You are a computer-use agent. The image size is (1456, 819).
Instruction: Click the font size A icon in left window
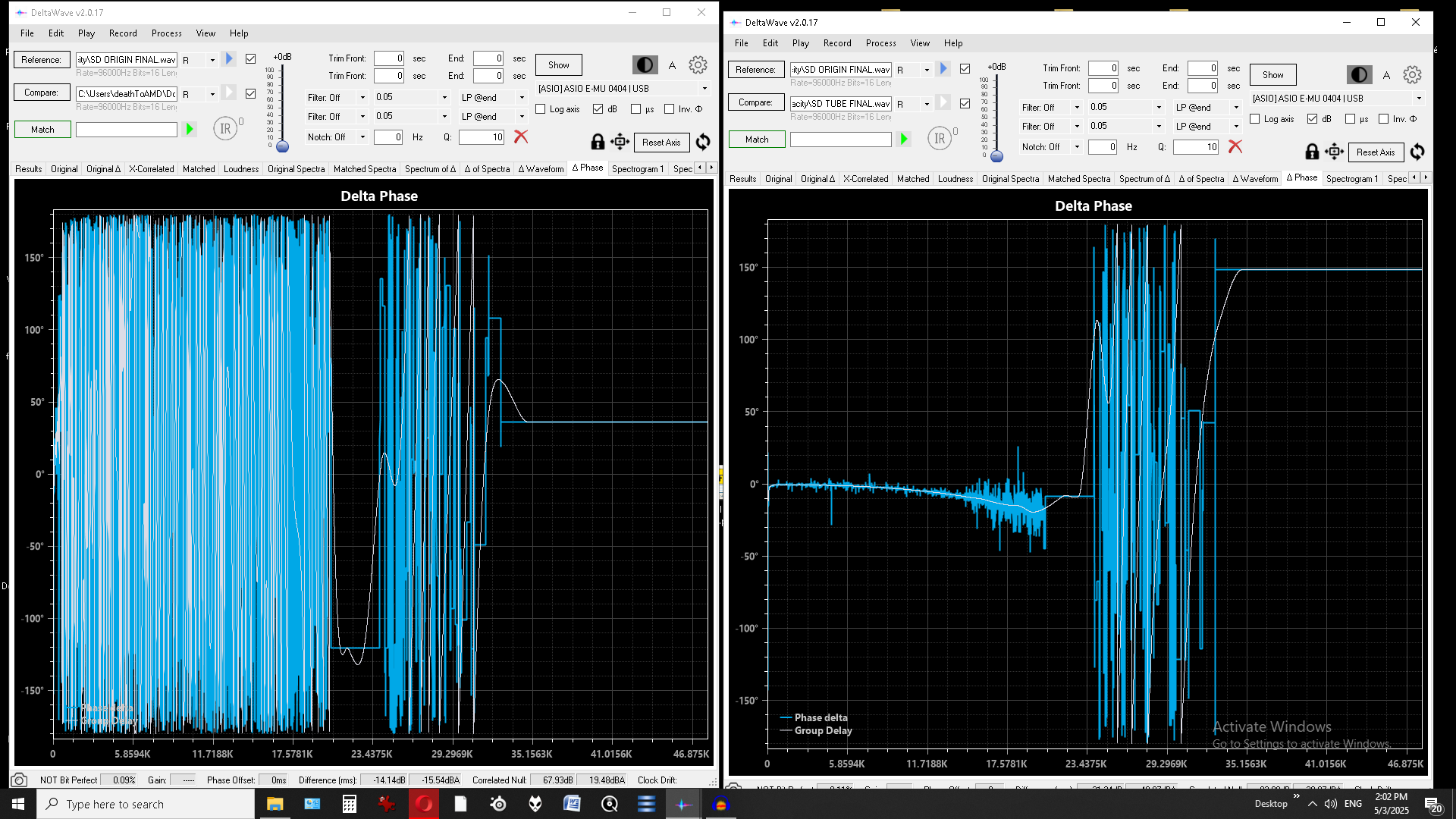coord(672,65)
